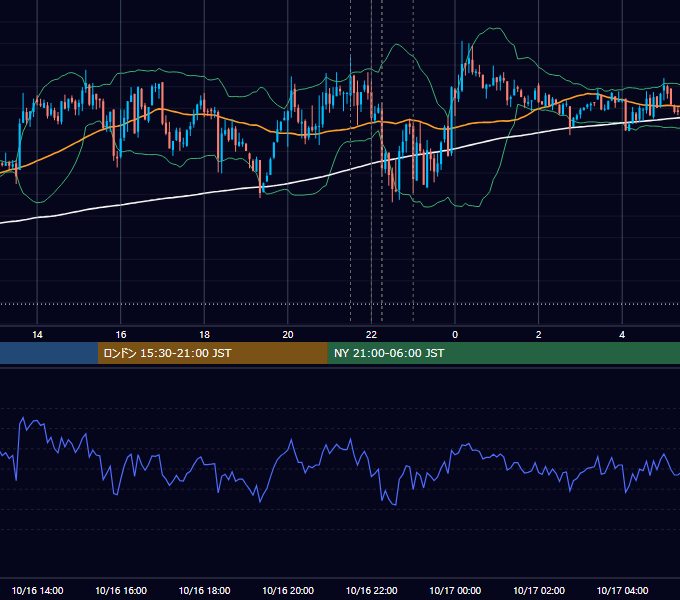The height and width of the screenshot is (600, 680).
Task: Click the 4 hour label on price chart axis
Action: pyautogui.click(x=622, y=335)
